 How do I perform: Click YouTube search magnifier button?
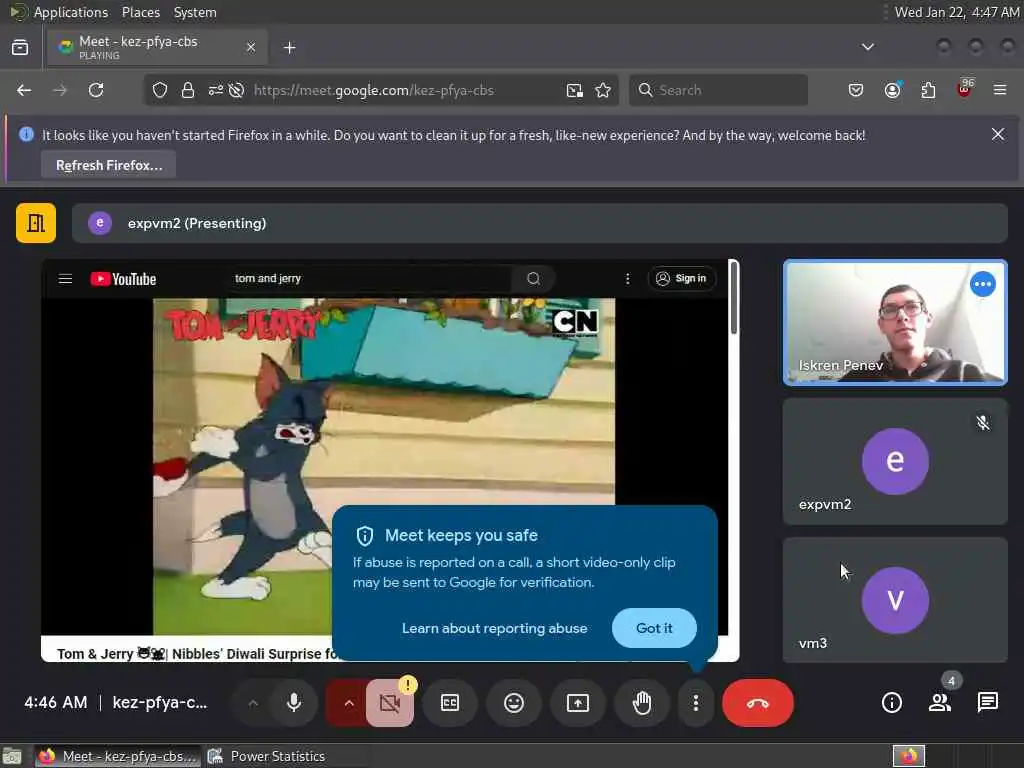(534, 279)
